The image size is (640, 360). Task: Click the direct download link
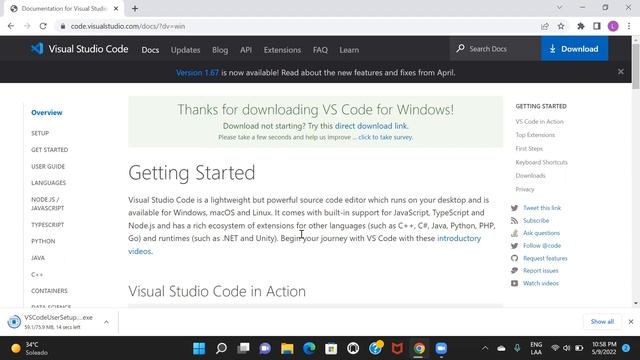371,126
